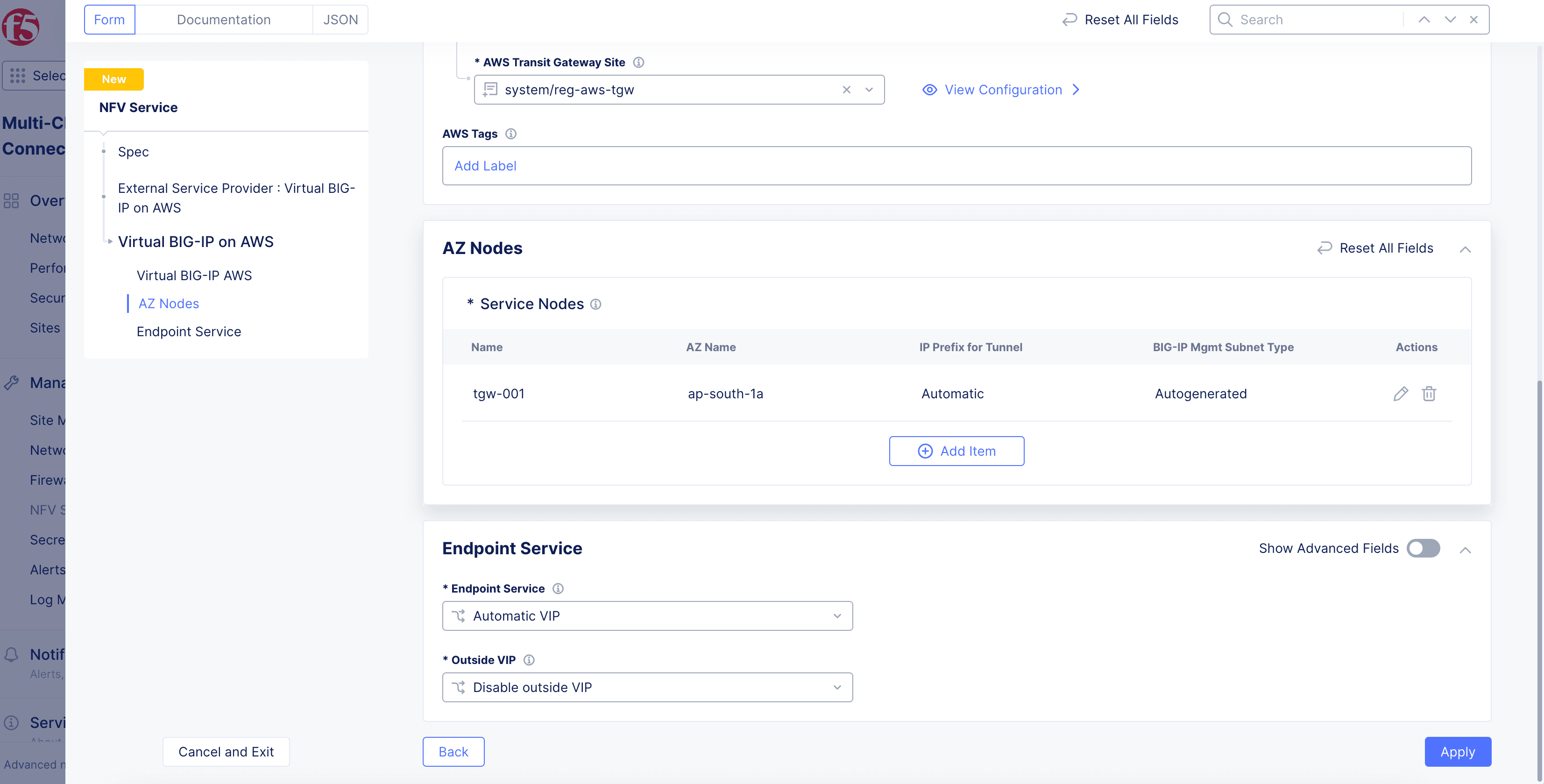This screenshot has width=1544, height=784.
Task: Open the AWS Tags info icon
Action: [x=510, y=134]
